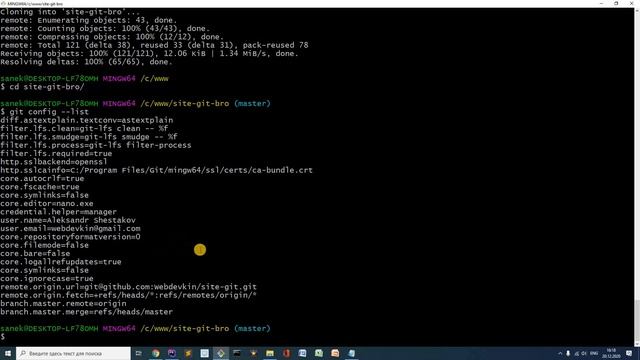Click the taskbar search input field
This screenshot has height=360, width=640.
(x=73, y=353)
